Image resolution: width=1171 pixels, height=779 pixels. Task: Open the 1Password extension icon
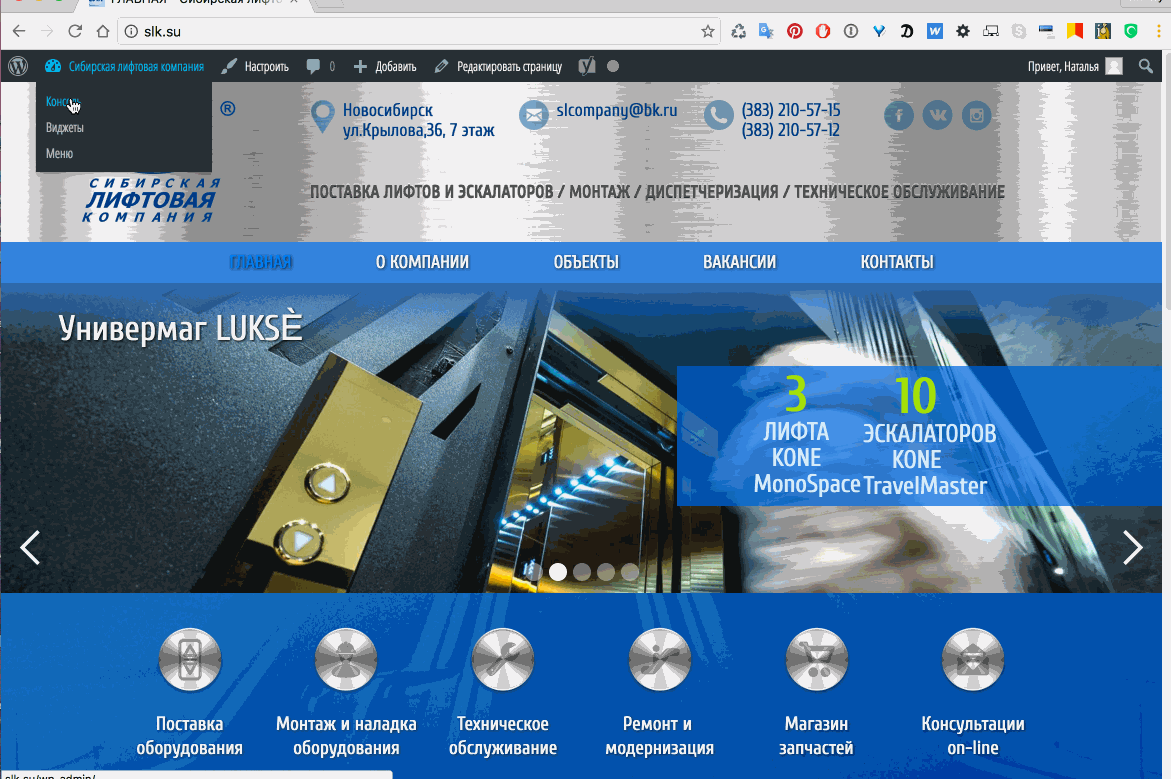point(851,31)
